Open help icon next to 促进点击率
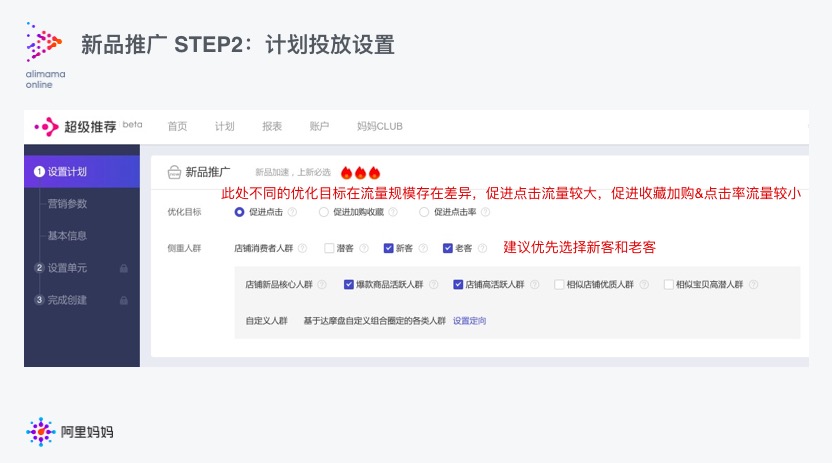The image size is (832, 463). (485, 212)
